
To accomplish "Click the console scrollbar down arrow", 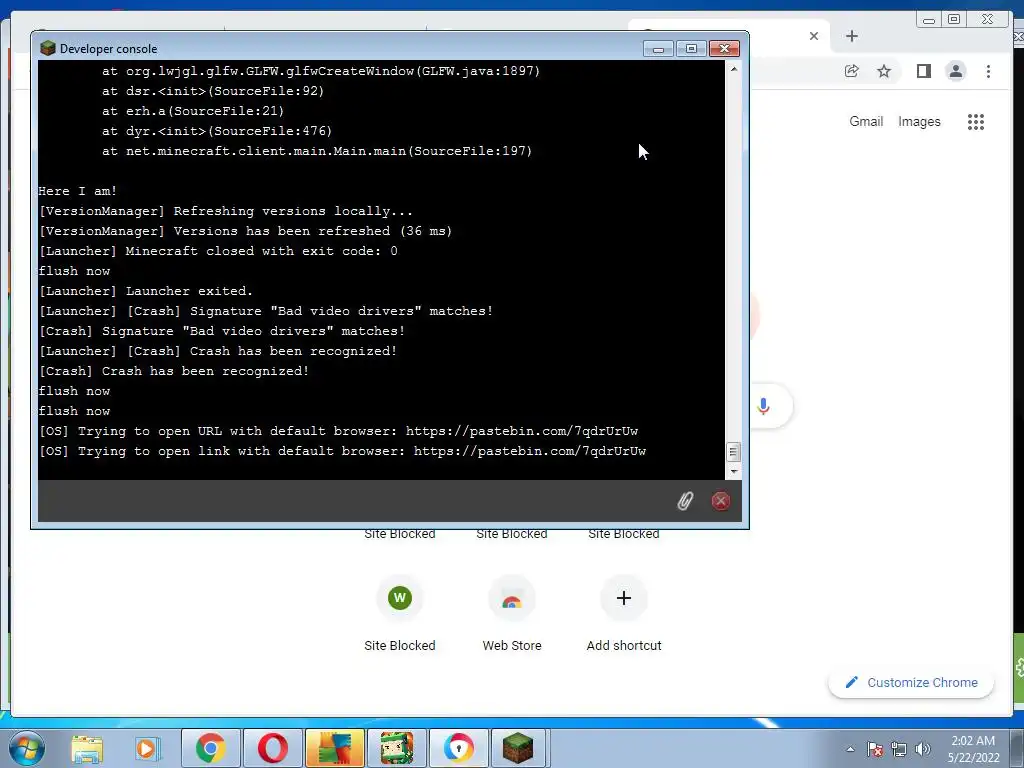I will (x=733, y=471).
